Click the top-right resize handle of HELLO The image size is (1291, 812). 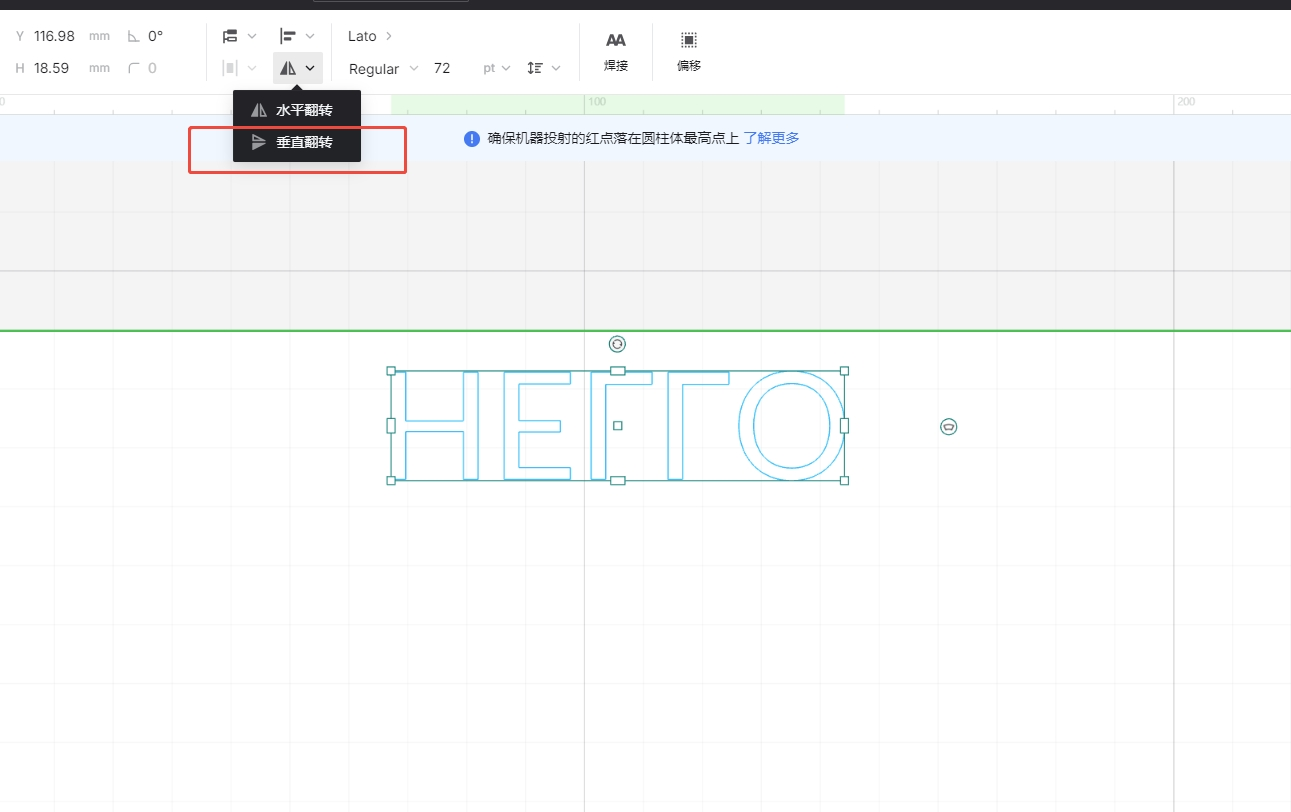coord(844,371)
